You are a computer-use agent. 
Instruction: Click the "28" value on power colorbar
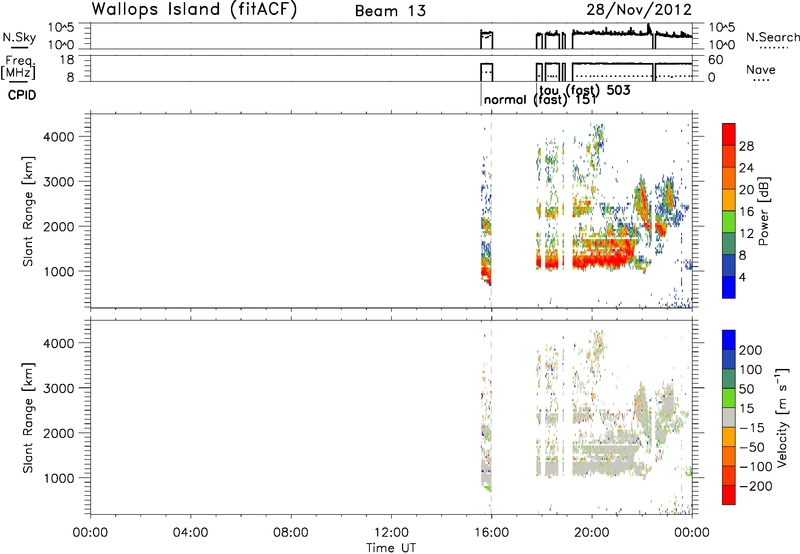pos(746,146)
